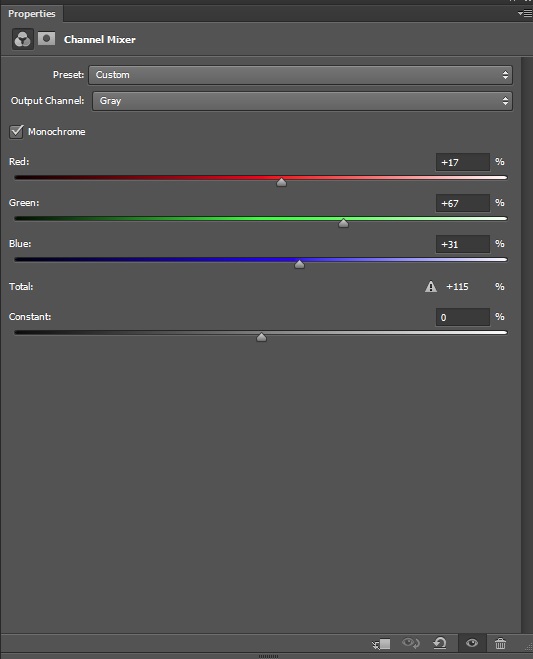The height and width of the screenshot is (659, 533).
Task: Click the Constant value input field
Action: 463,317
